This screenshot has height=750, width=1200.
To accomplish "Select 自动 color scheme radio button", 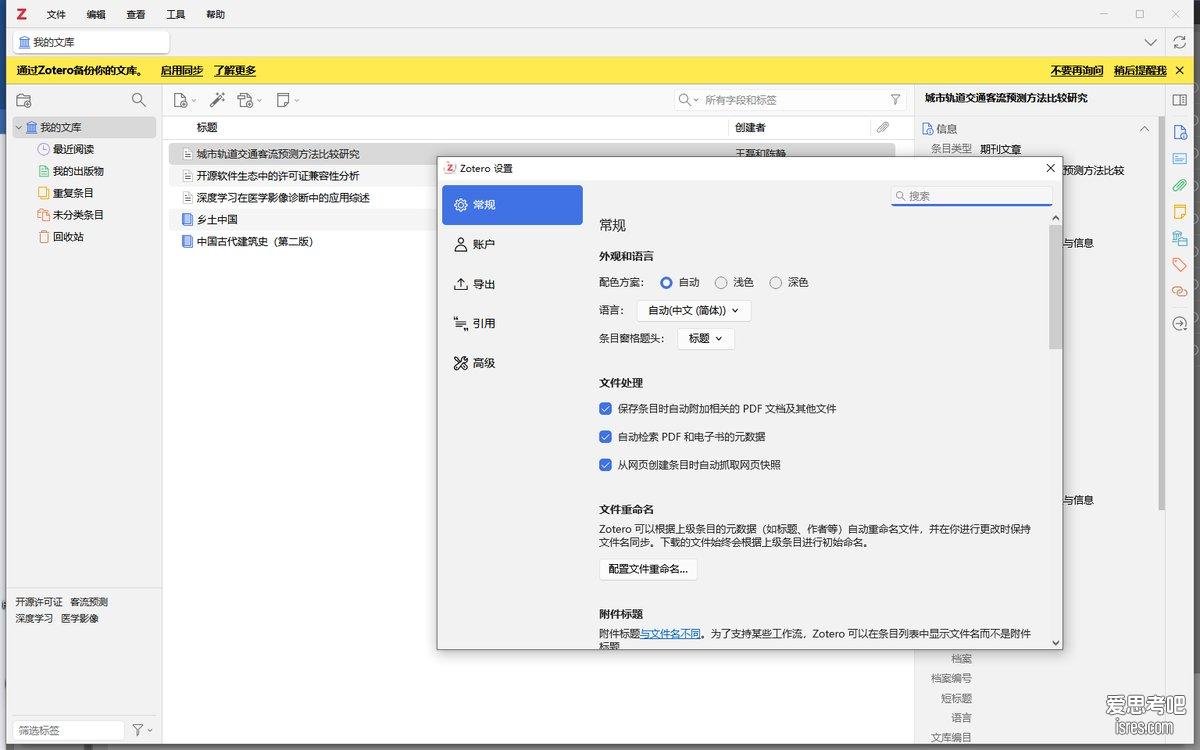I will click(x=667, y=283).
